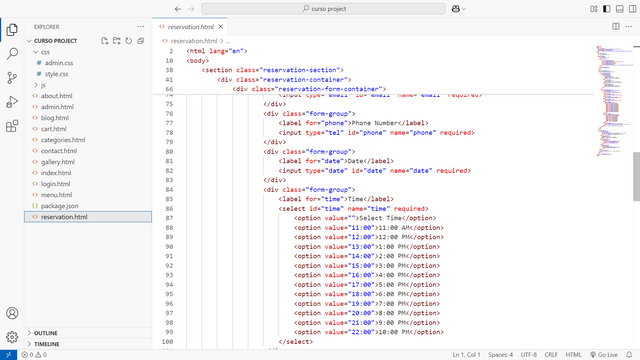Open notifications bell in status bar
The height and width of the screenshot is (360, 640).
[629, 355]
